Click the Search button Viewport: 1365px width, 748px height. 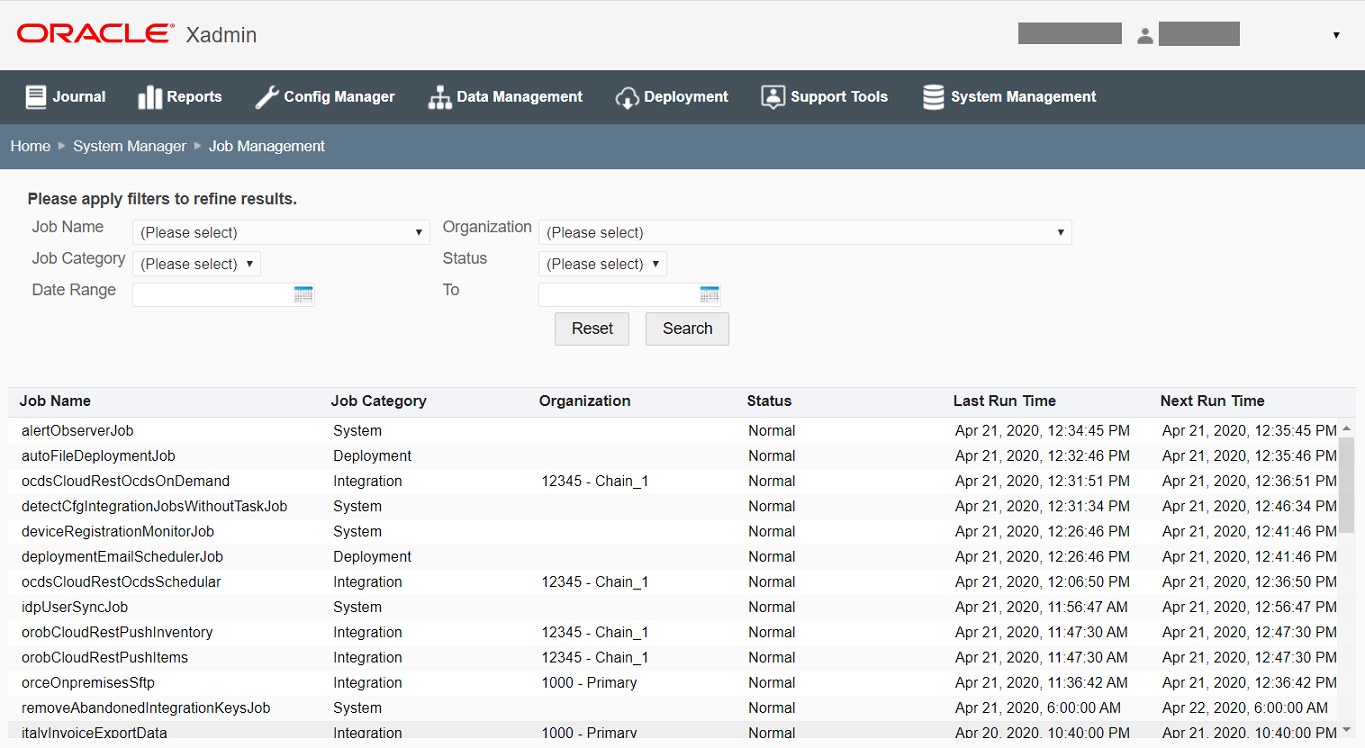point(687,328)
